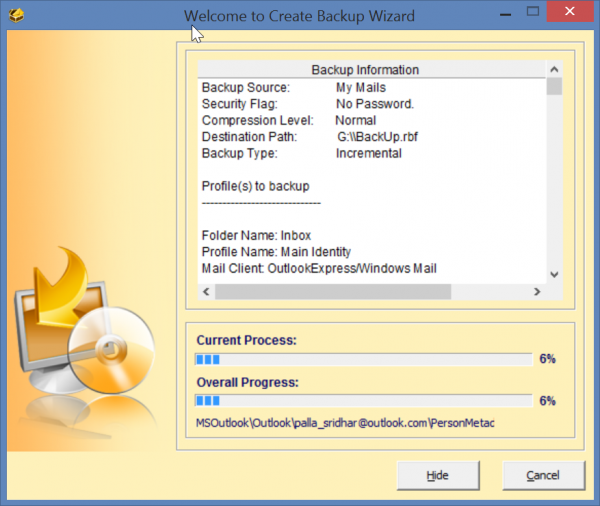This screenshot has width=600, height=506.
Task: Maximize the Create Backup Wizard window
Action: [x=532, y=15]
